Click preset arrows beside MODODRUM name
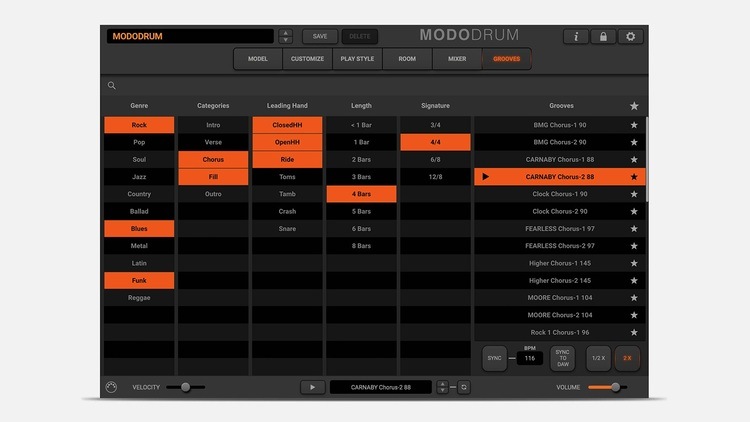This screenshot has width=750, height=422. pos(286,36)
